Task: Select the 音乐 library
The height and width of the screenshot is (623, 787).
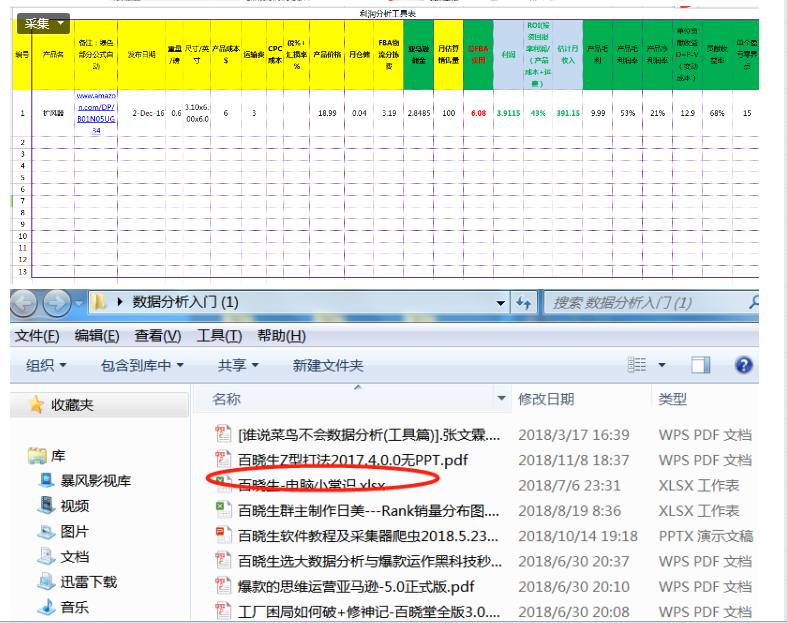Action: pyautogui.click(x=75, y=607)
